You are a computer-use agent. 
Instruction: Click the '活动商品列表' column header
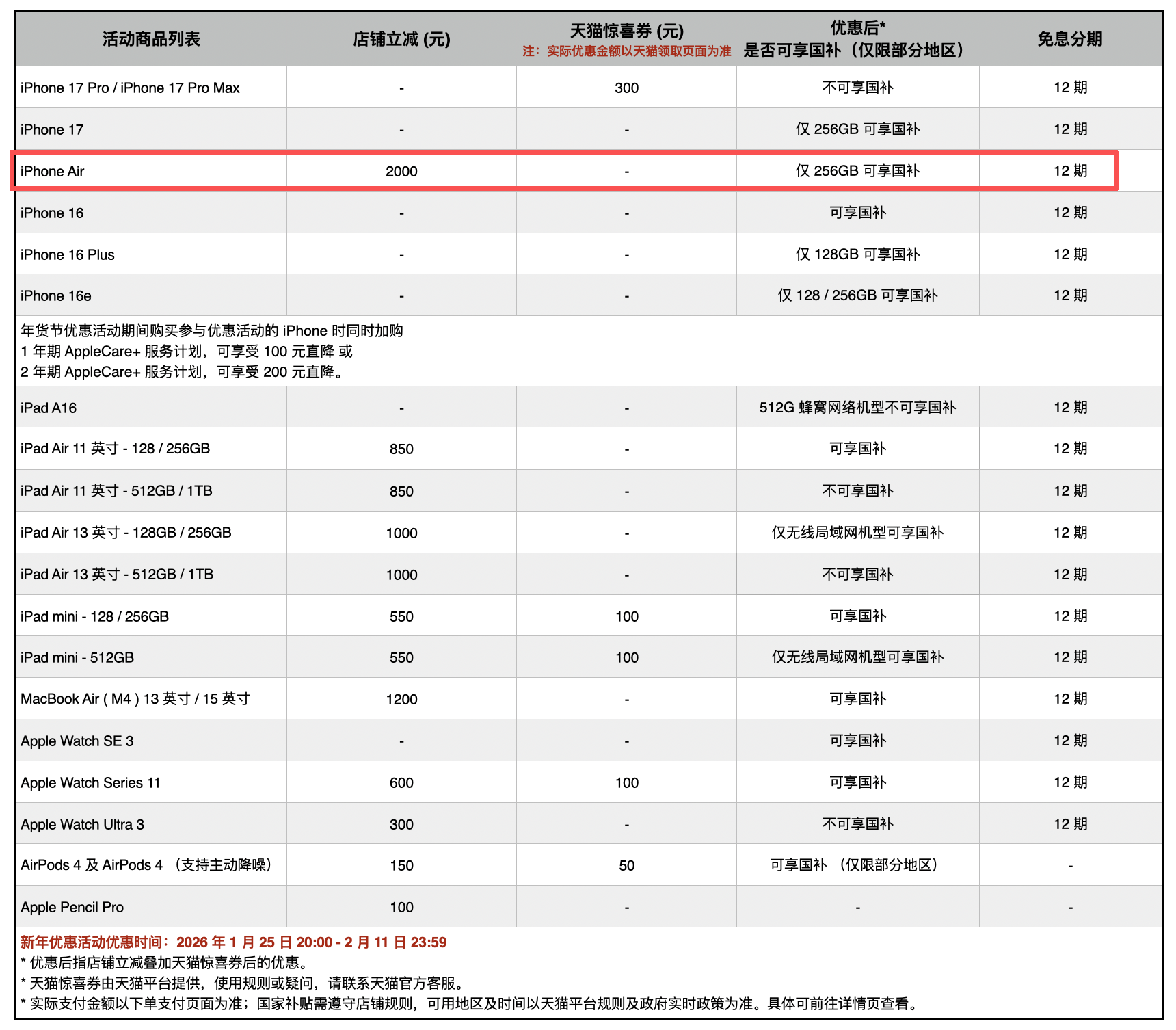(x=151, y=39)
